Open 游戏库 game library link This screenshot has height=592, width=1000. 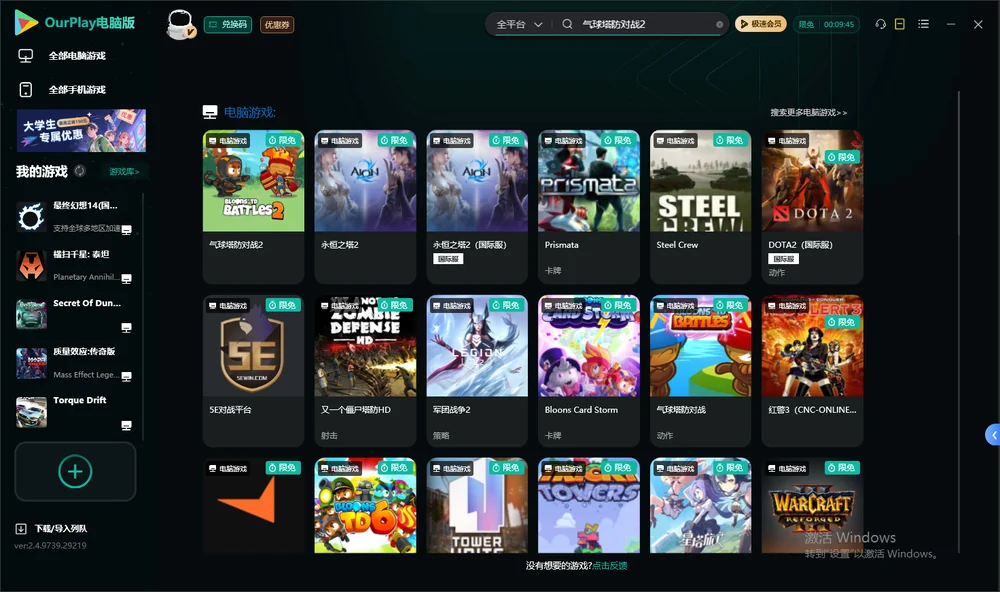click(x=124, y=172)
